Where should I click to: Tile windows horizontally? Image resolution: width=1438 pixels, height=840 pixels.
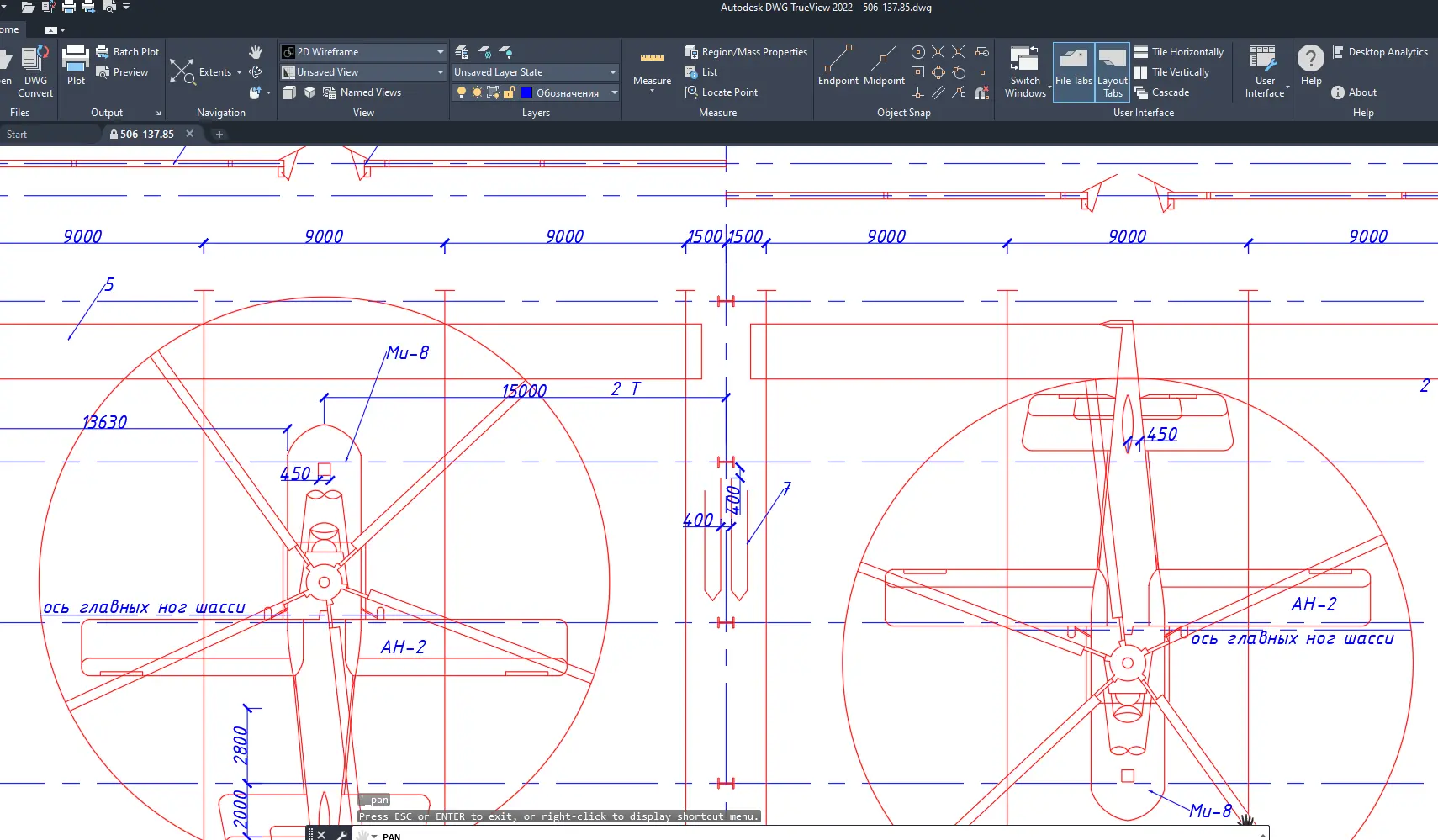(1179, 52)
